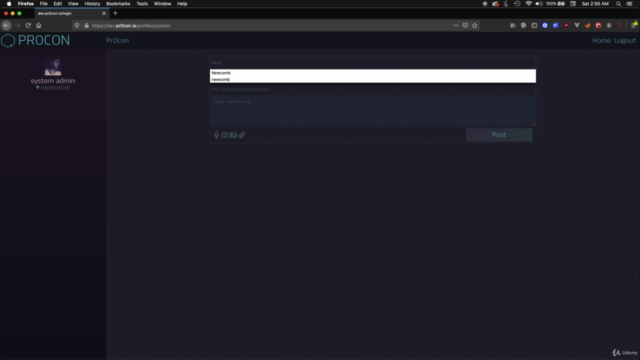
Task: Click the menu bar date and time
Action: coord(595,4)
